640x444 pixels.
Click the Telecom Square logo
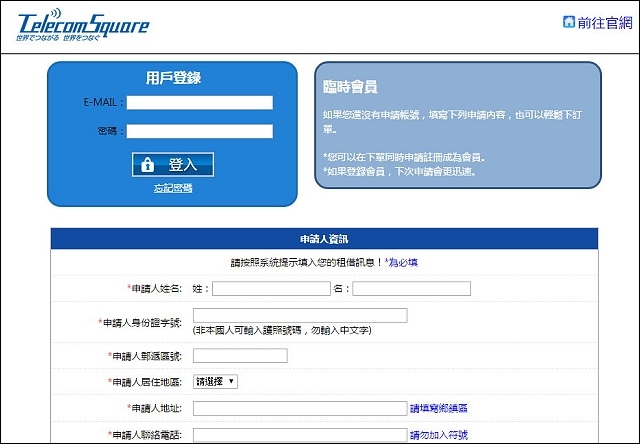click(83, 25)
